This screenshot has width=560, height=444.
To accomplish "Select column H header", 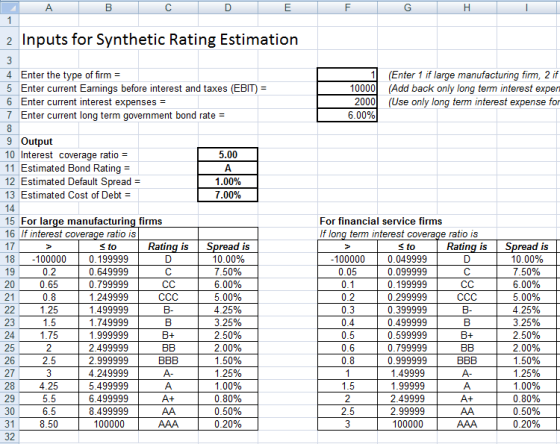I will [x=467, y=7].
